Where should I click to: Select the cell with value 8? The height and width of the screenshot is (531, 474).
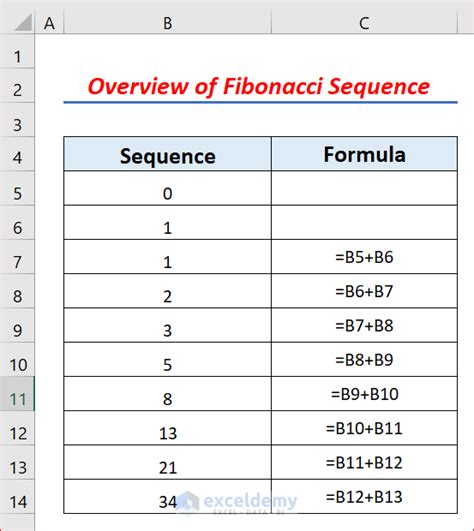[167, 394]
